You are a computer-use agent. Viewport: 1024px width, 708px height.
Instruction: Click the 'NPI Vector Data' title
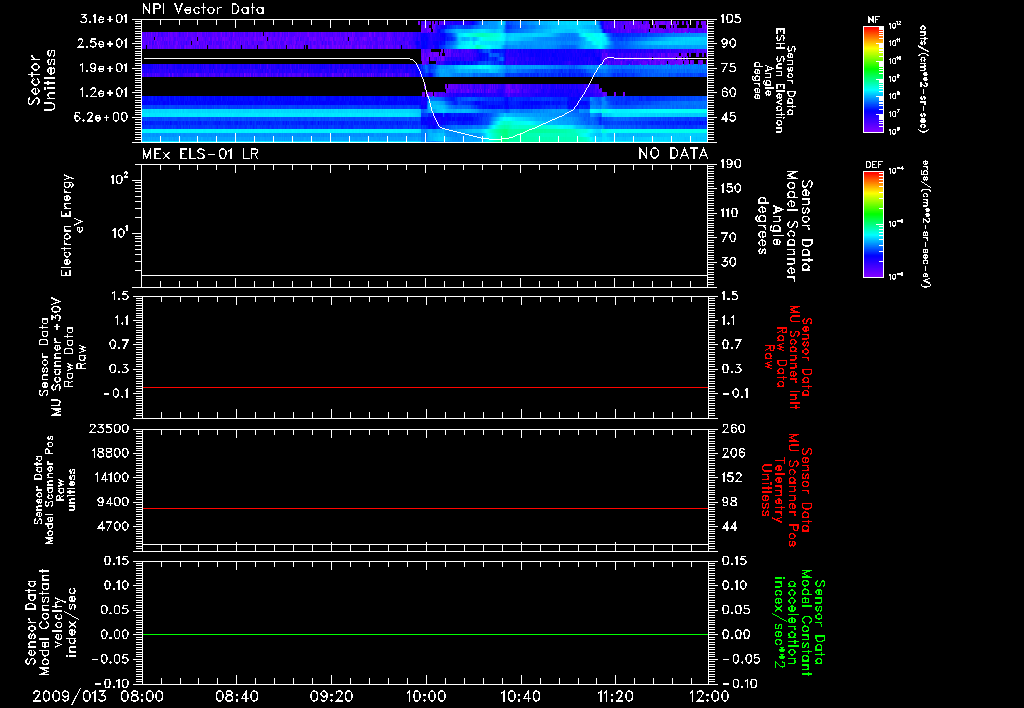(x=204, y=9)
